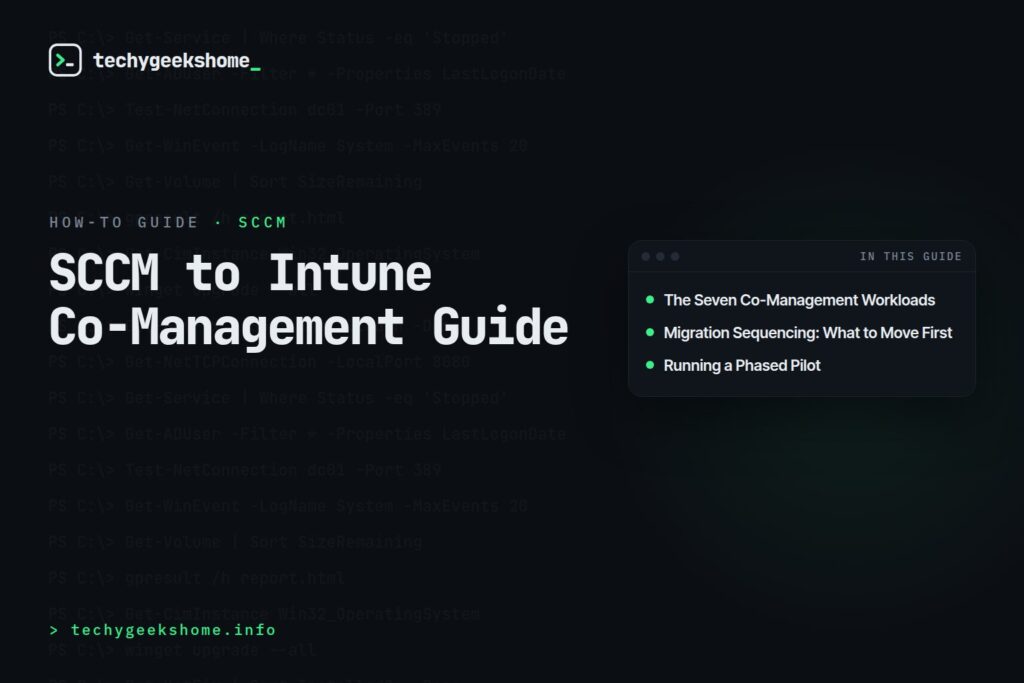The height and width of the screenshot is (683, 1024).
Task: Click green bullet beside Running a Phased Pilot
Action: (x=650, y=365)
